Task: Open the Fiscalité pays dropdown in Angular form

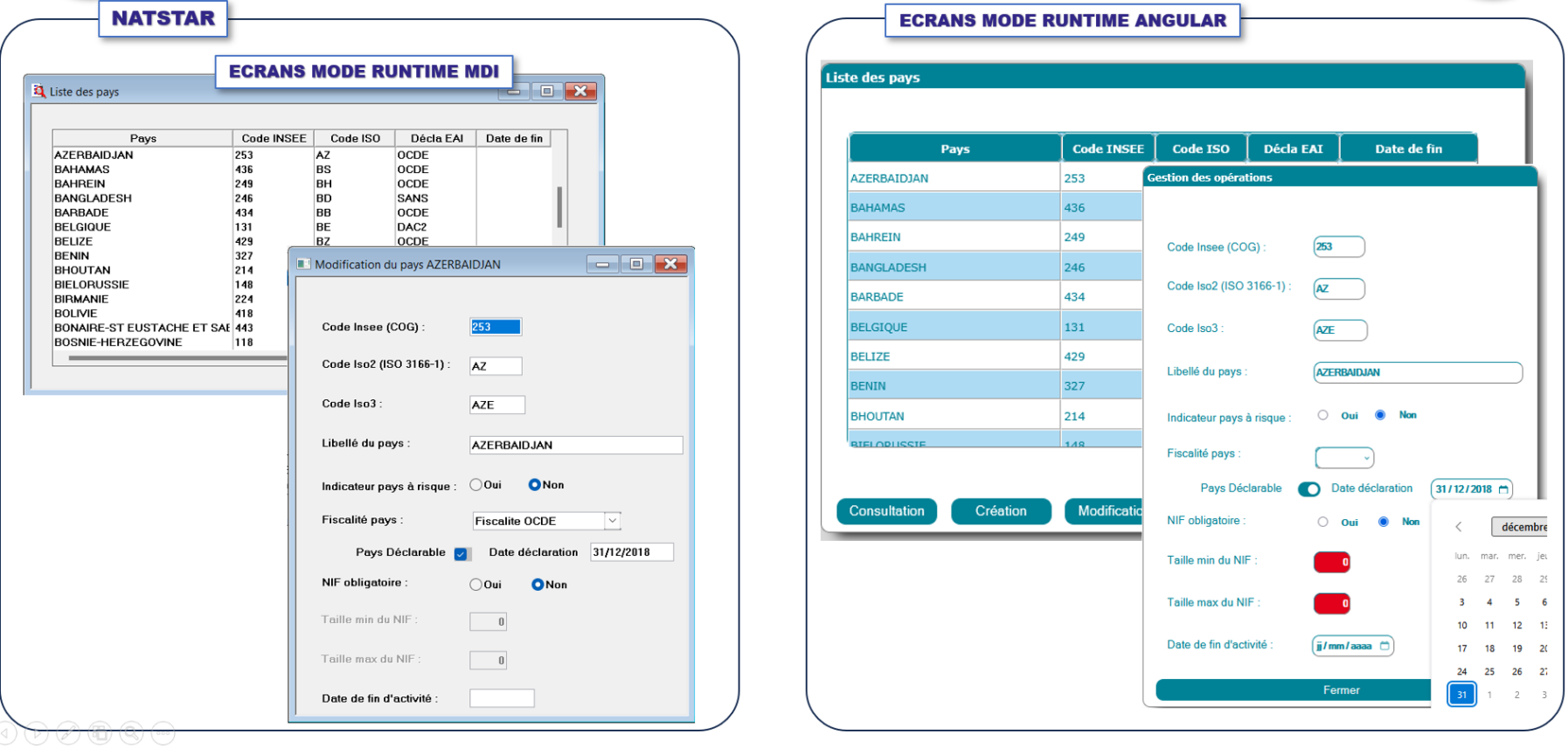Action: [x=1344, y=458]
